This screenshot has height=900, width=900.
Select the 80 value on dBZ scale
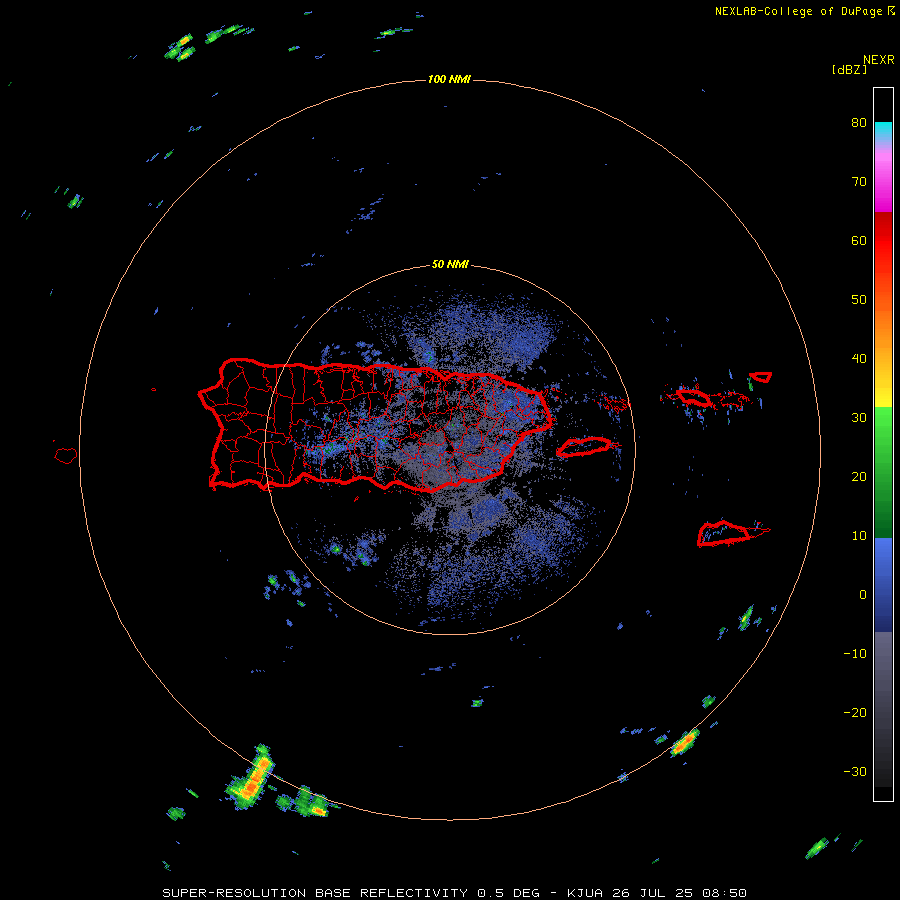click(x=859, y=123)
